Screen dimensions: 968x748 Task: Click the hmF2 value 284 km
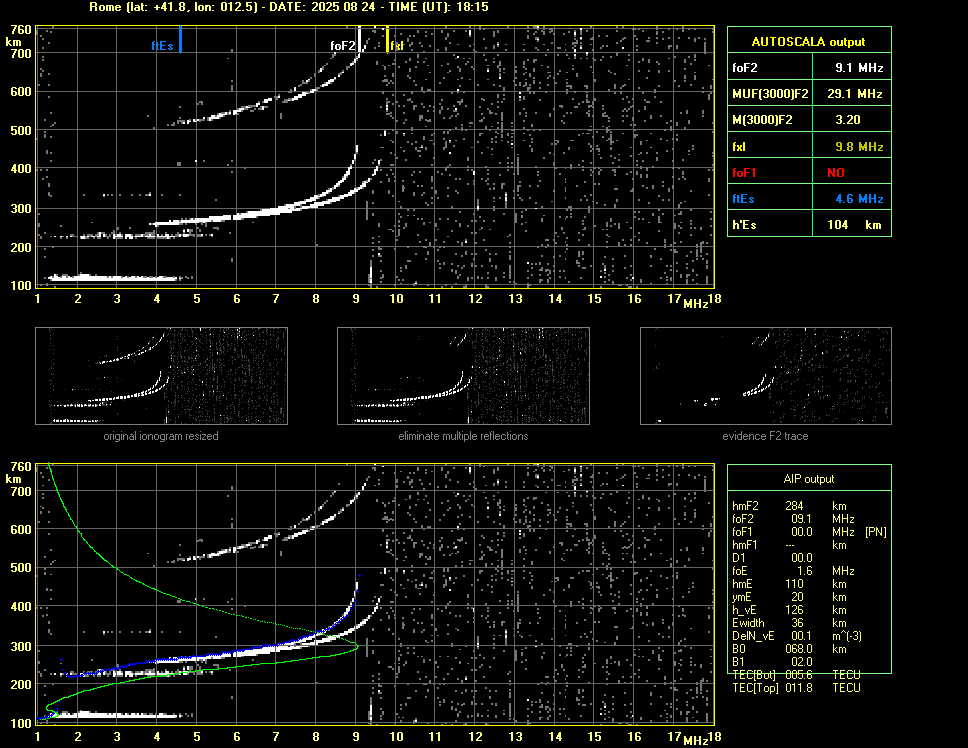816,506
